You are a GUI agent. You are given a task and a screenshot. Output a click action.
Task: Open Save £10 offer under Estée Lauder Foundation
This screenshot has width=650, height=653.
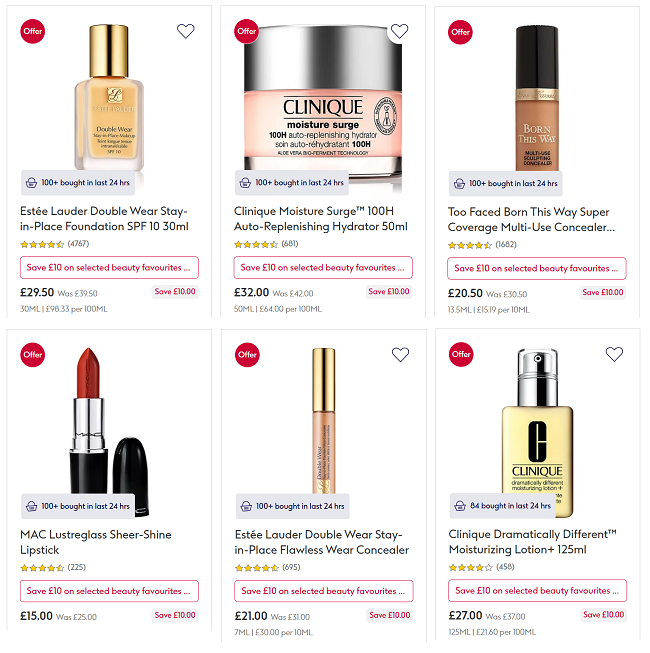coord(109,268)
